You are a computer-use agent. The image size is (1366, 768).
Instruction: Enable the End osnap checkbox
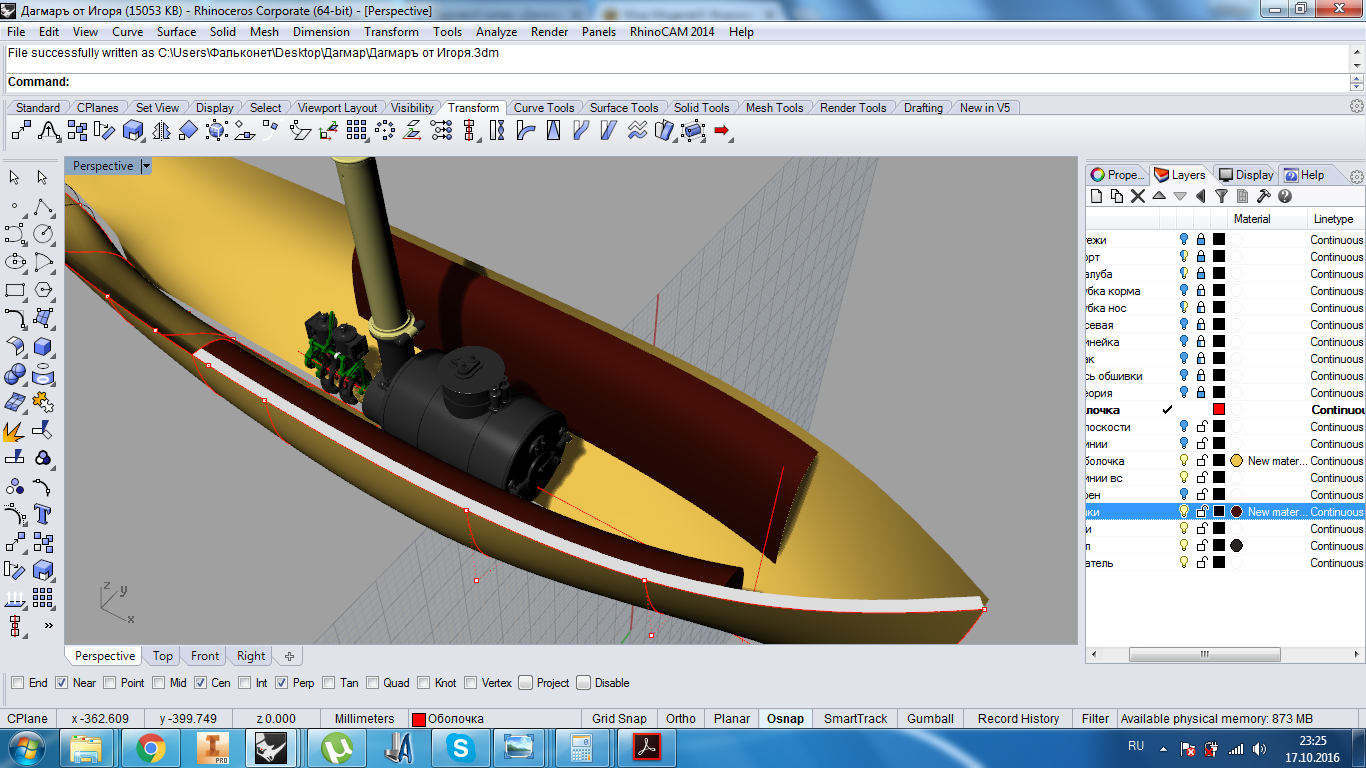[x=17, y=683]
